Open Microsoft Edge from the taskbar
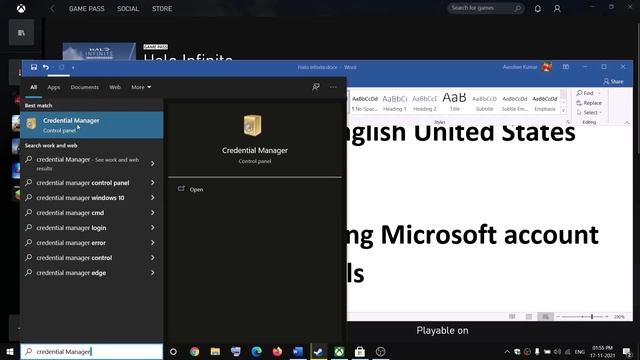 tap(256, 351)
